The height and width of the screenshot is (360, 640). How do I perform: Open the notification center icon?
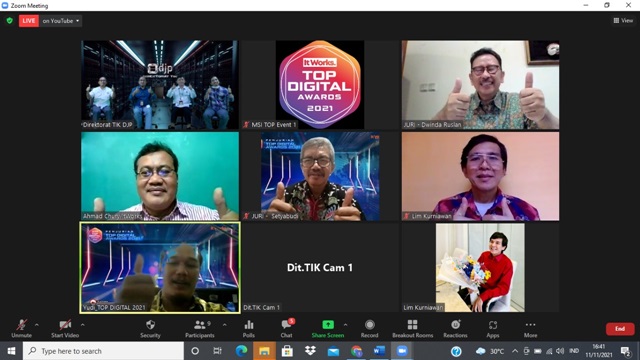click(626, 351)
